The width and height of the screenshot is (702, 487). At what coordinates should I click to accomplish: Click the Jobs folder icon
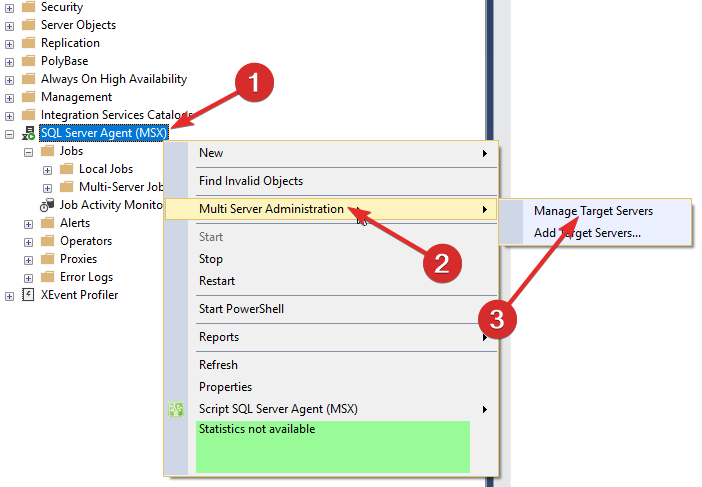click(47, 151)
